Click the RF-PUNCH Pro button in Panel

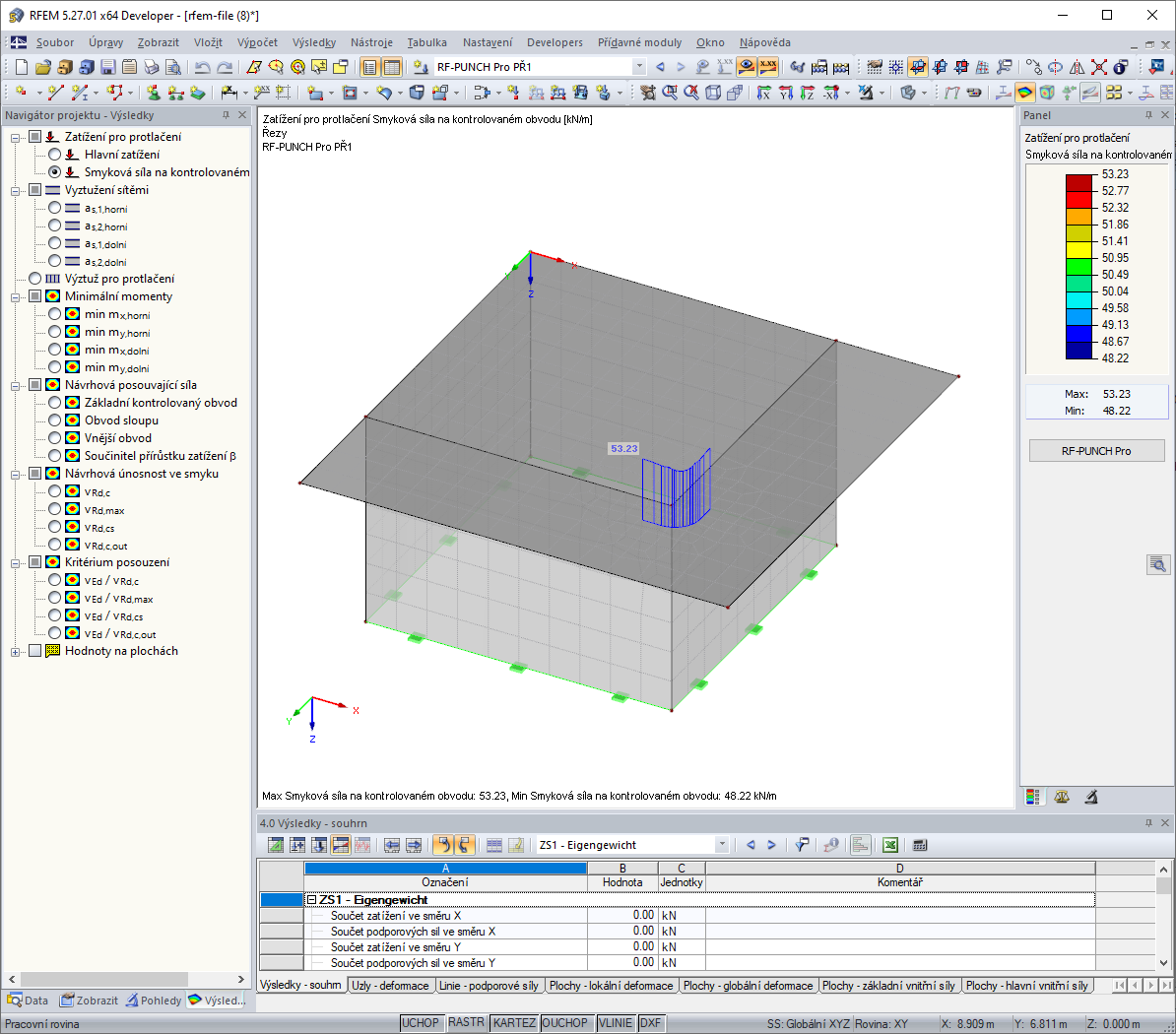tap(1096, 451)
